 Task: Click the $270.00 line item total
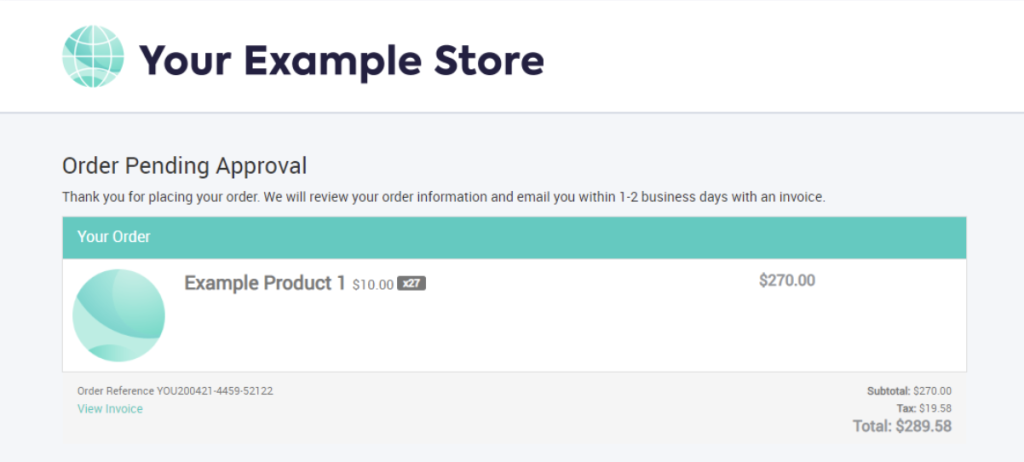[787, 280]
